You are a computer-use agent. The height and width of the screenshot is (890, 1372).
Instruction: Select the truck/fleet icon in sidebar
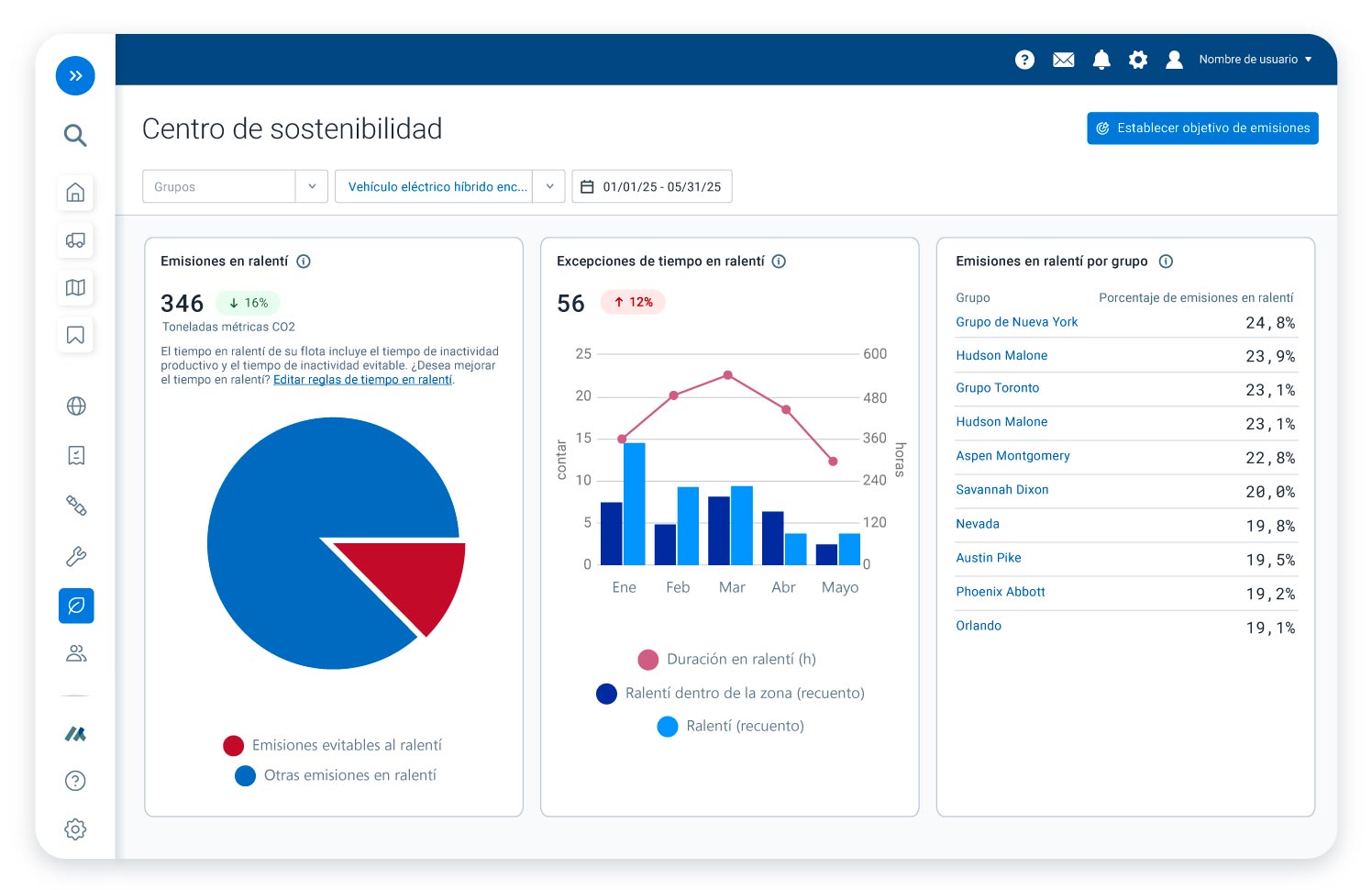[x=75, y=240]
